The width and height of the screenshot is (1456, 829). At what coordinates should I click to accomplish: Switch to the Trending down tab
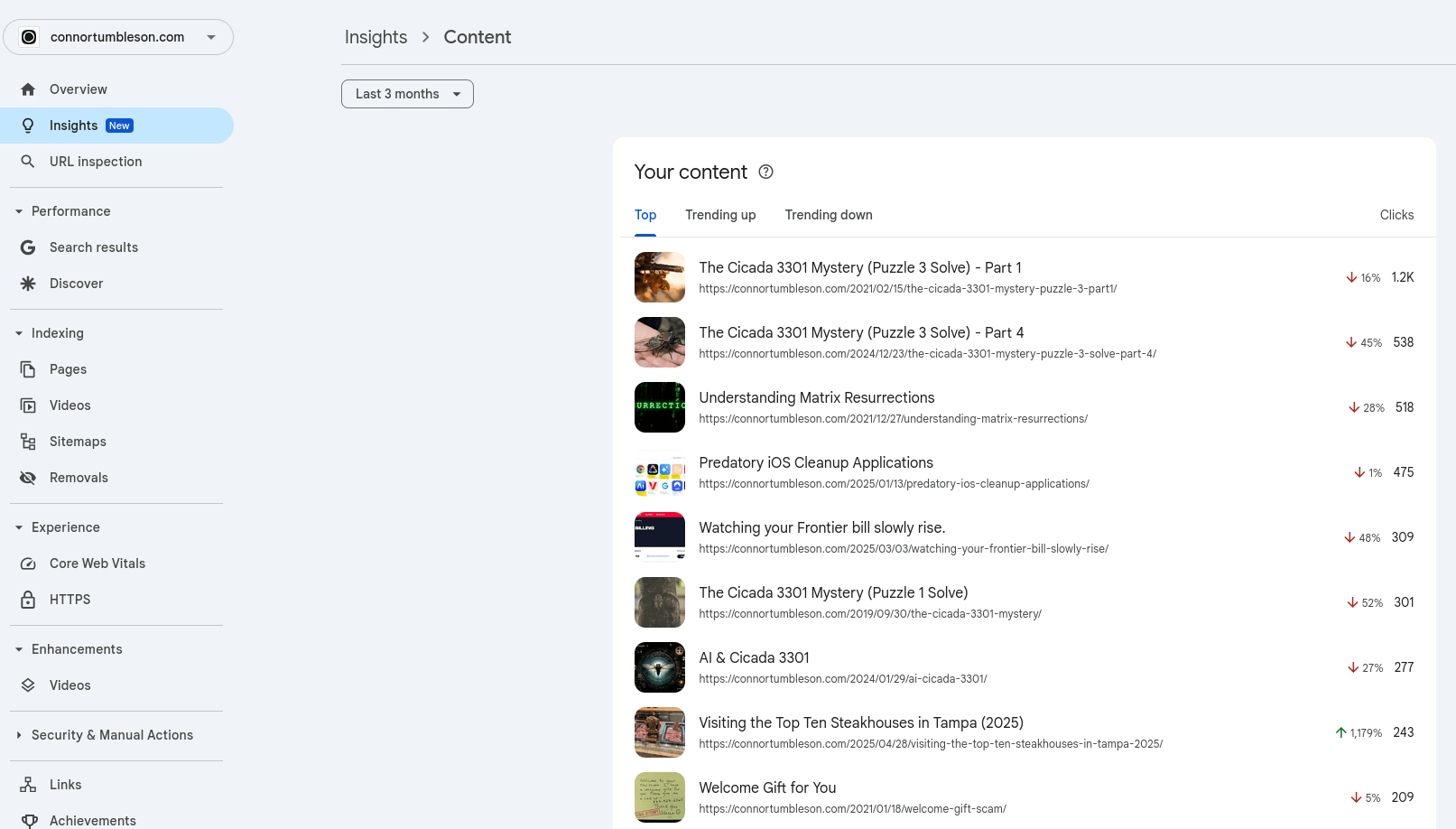tap(829, 215)
